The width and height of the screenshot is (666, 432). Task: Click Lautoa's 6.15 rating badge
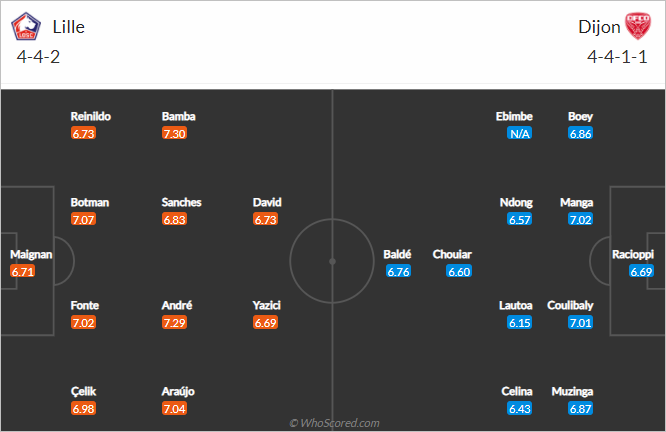(x=519, y=322)
